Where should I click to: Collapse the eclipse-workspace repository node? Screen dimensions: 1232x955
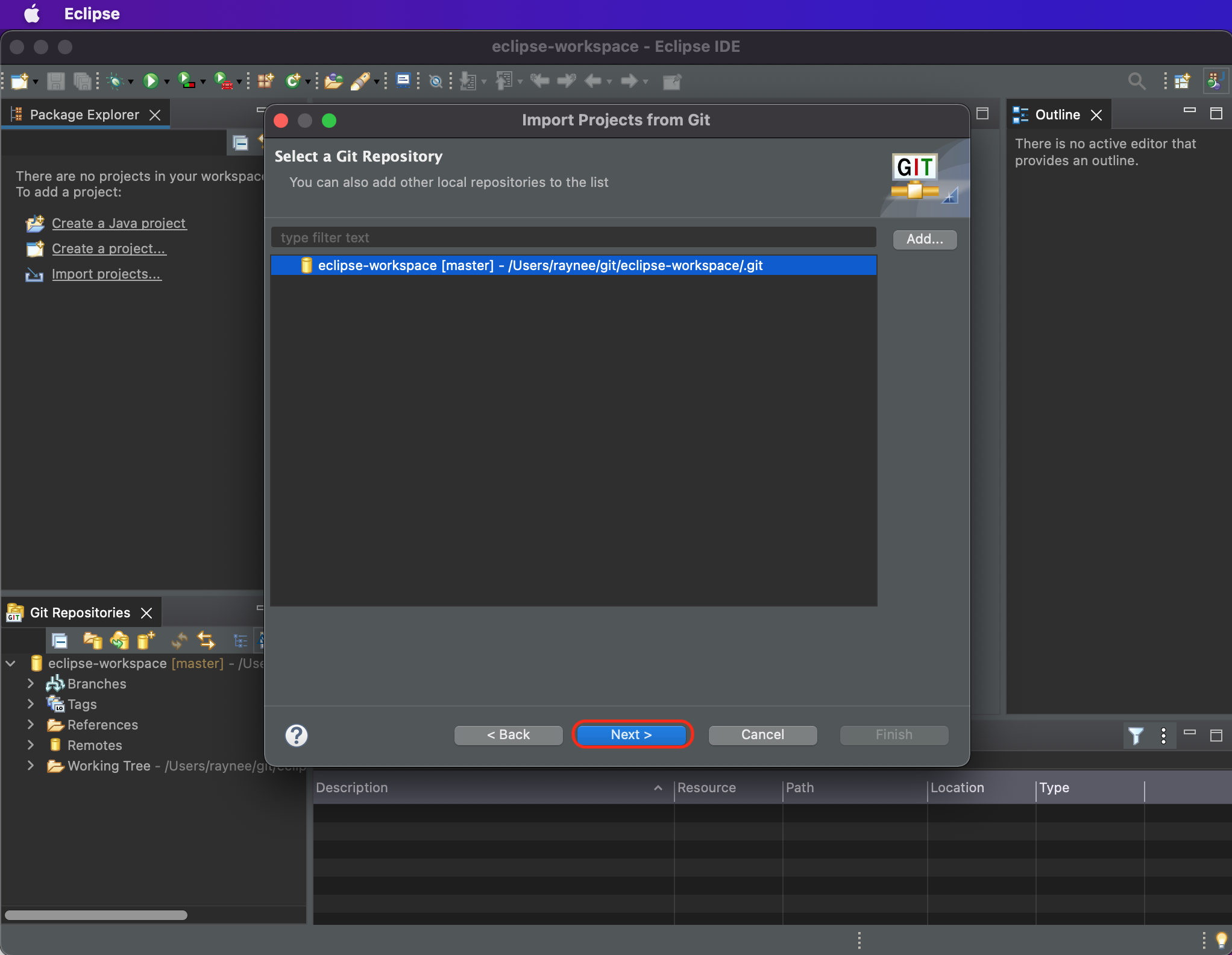tap(11, 663)
